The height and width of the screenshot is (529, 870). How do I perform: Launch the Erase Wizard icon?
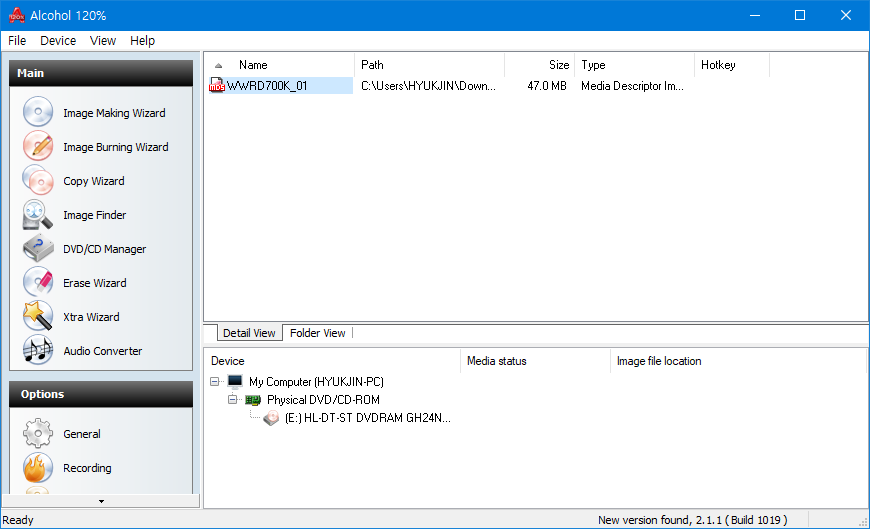(38, 282)
